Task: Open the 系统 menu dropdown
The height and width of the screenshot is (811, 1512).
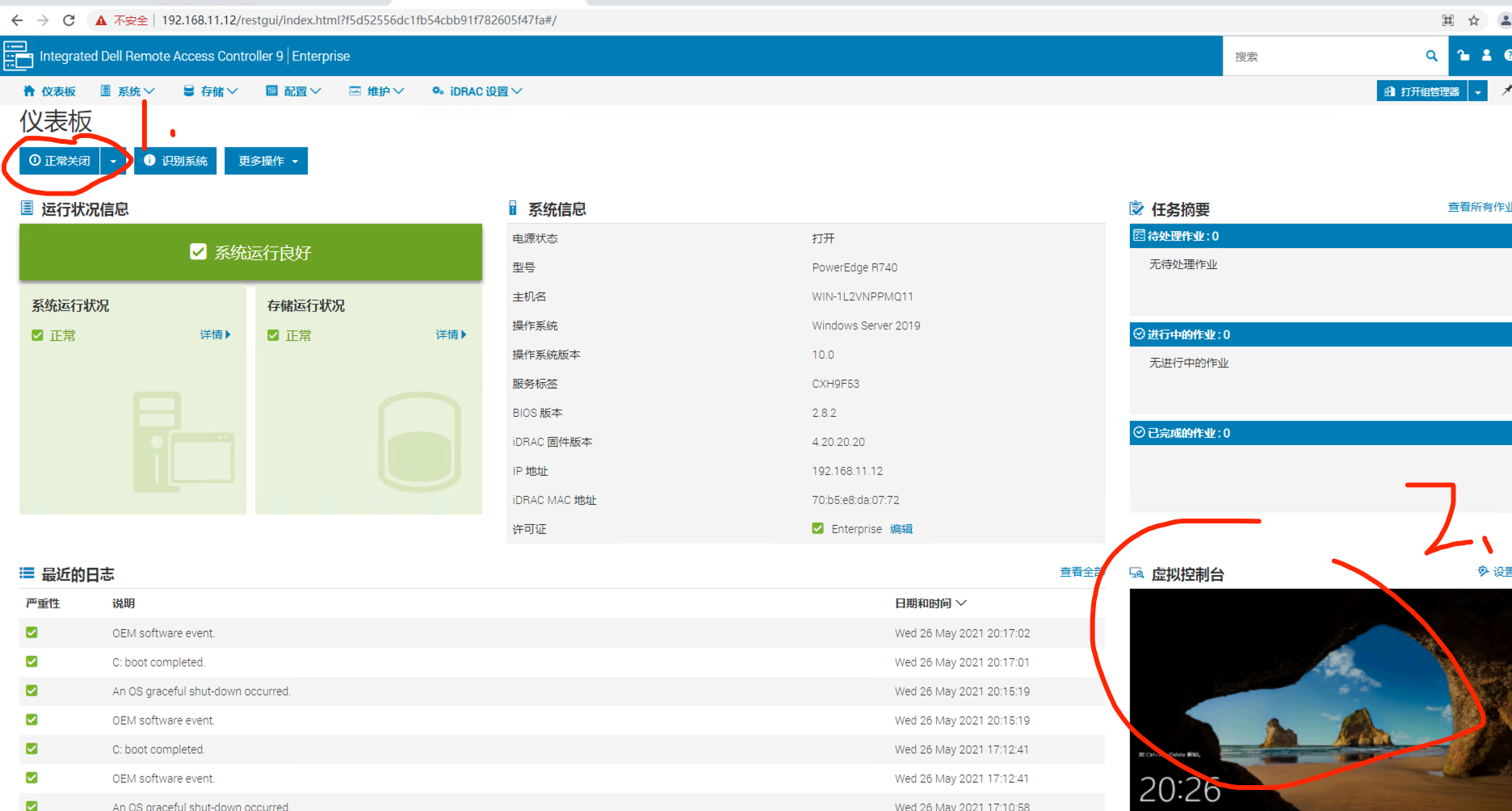Action: click(x=128, y=91)
